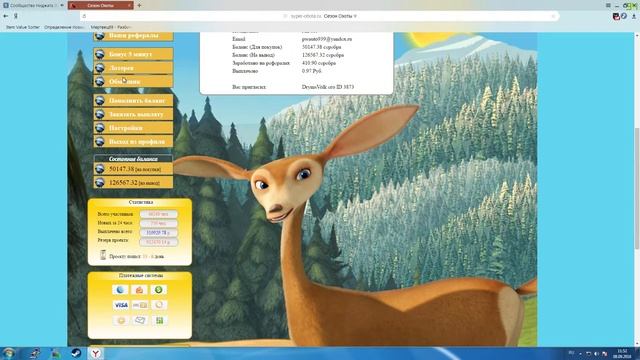Click the yellow coin payment icon
Image resolution: width=640 pixels, height=360 pixels.
121,320
